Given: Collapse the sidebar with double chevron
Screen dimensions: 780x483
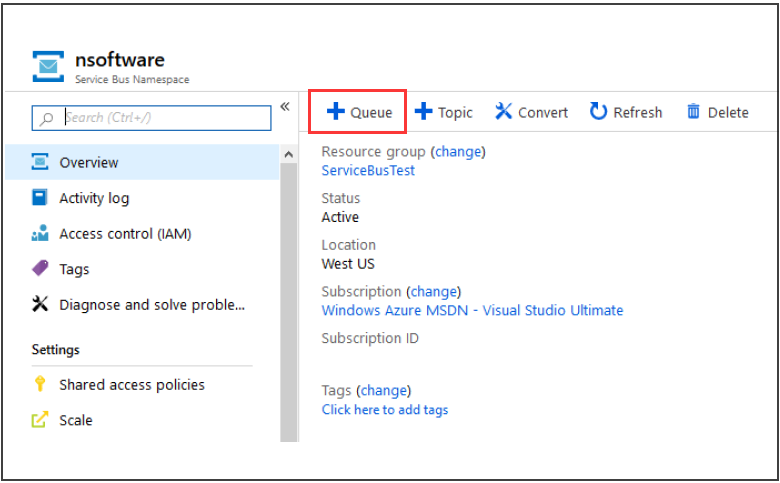Looking at the screenshot, I should click(x=285, y=106).
